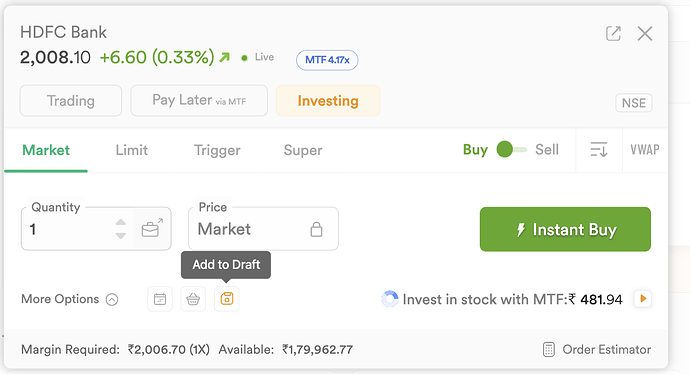Collapse the More Options section
This screenshot has height=374, width=690.
[x=70, y=299]
